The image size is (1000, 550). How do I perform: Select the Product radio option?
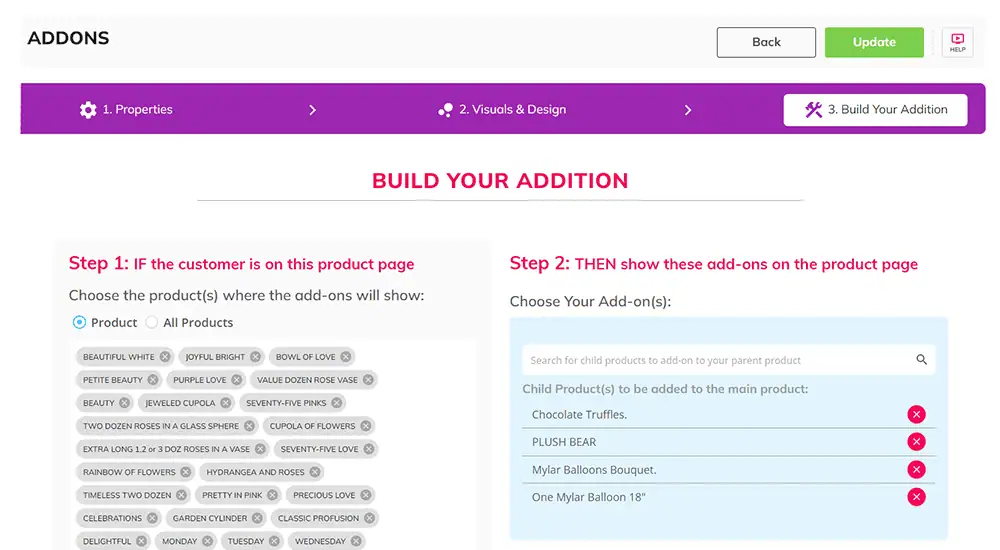pyautogui.click(x=79, y=322)
